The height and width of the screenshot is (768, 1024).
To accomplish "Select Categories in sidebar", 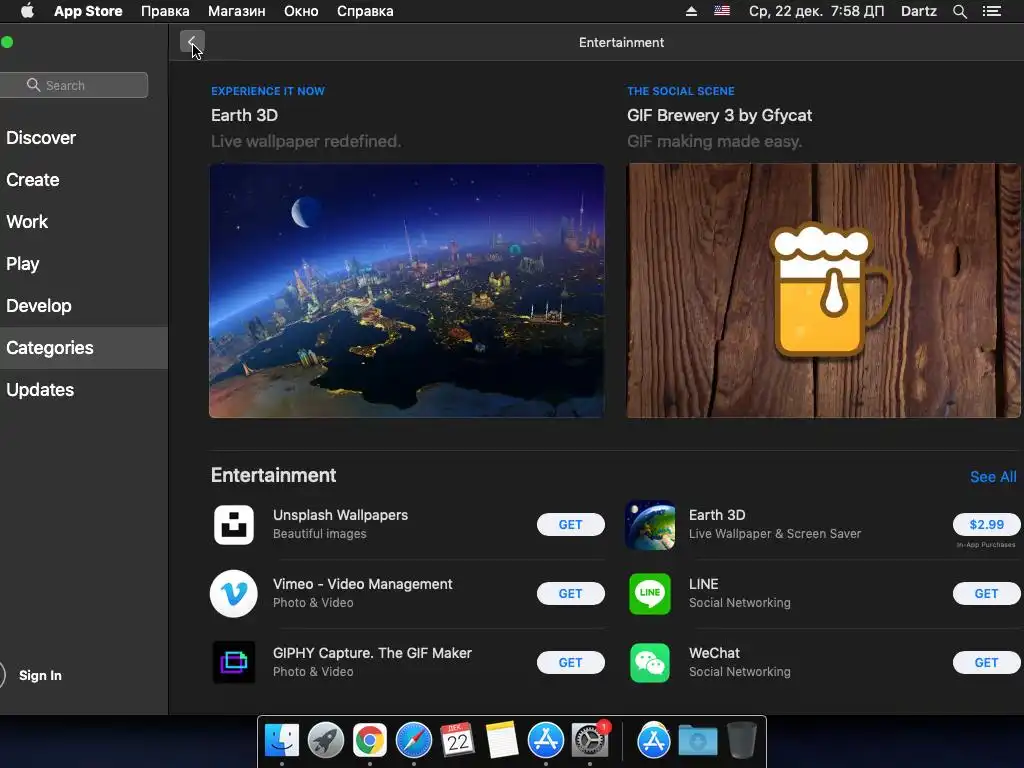I will click(x=84, y=347).
